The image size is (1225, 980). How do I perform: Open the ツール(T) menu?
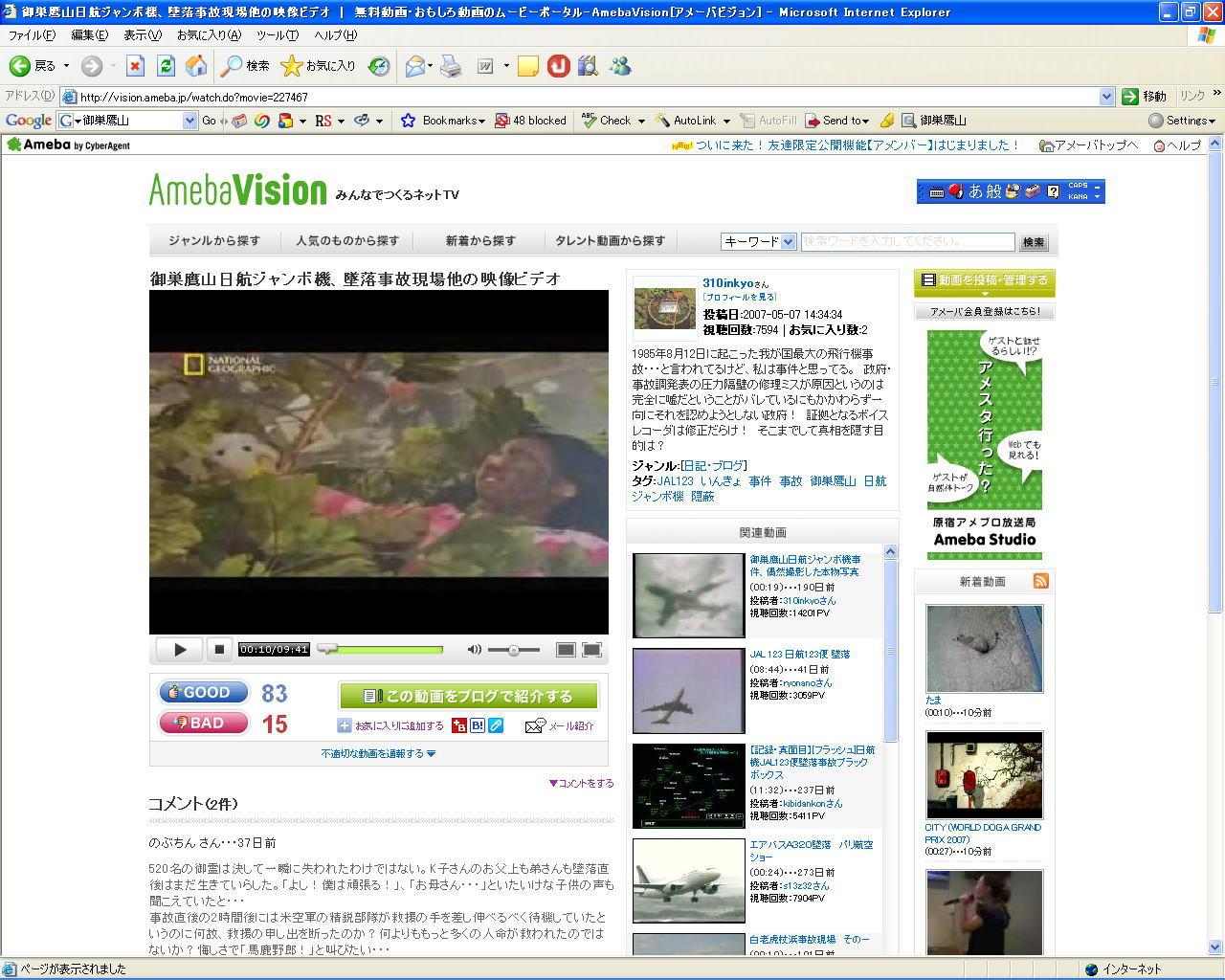(x=278, y=35)
